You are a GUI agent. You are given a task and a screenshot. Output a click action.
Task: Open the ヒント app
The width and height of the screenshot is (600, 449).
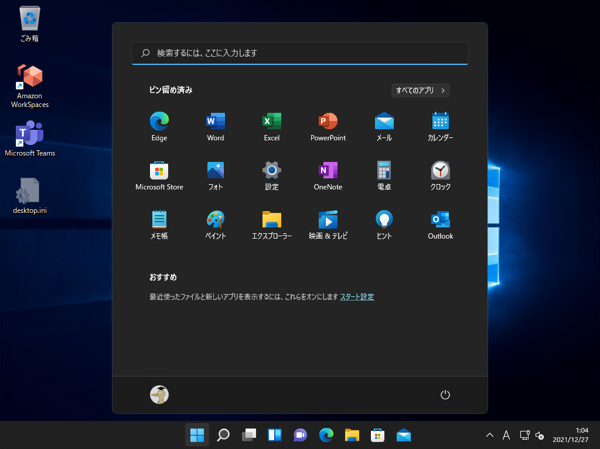tap(384, 225)
